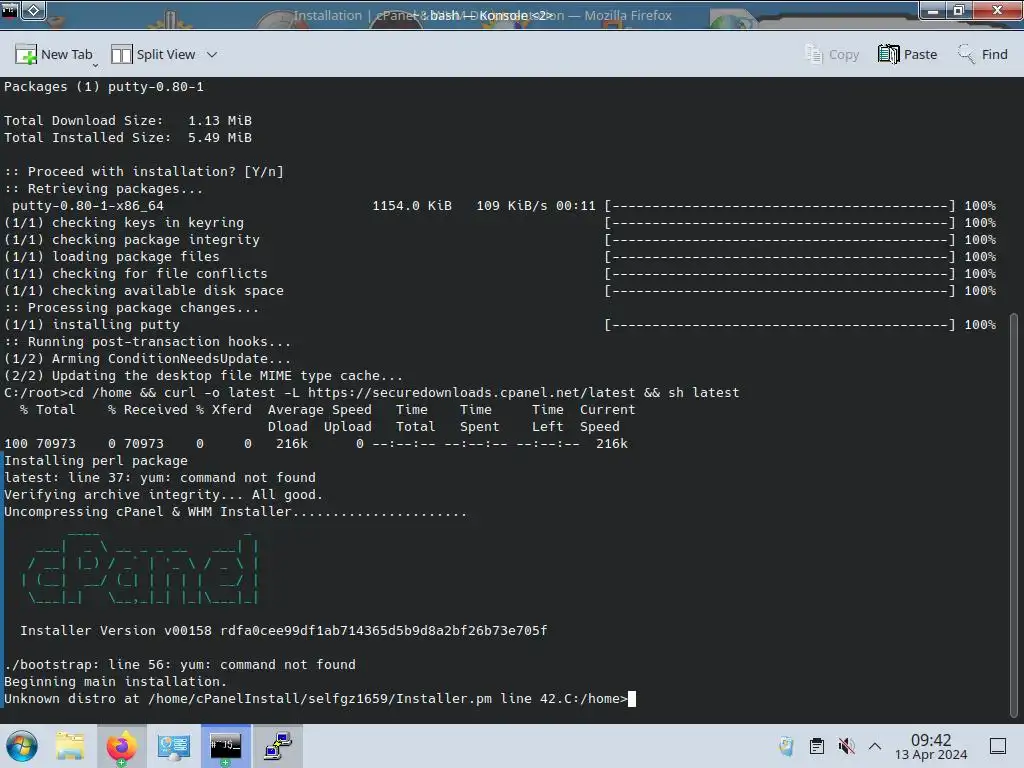Click '(1/1) checking for file conflicts' line
The height and width of the screenshot is (768, 1024).
click(500, 274)
